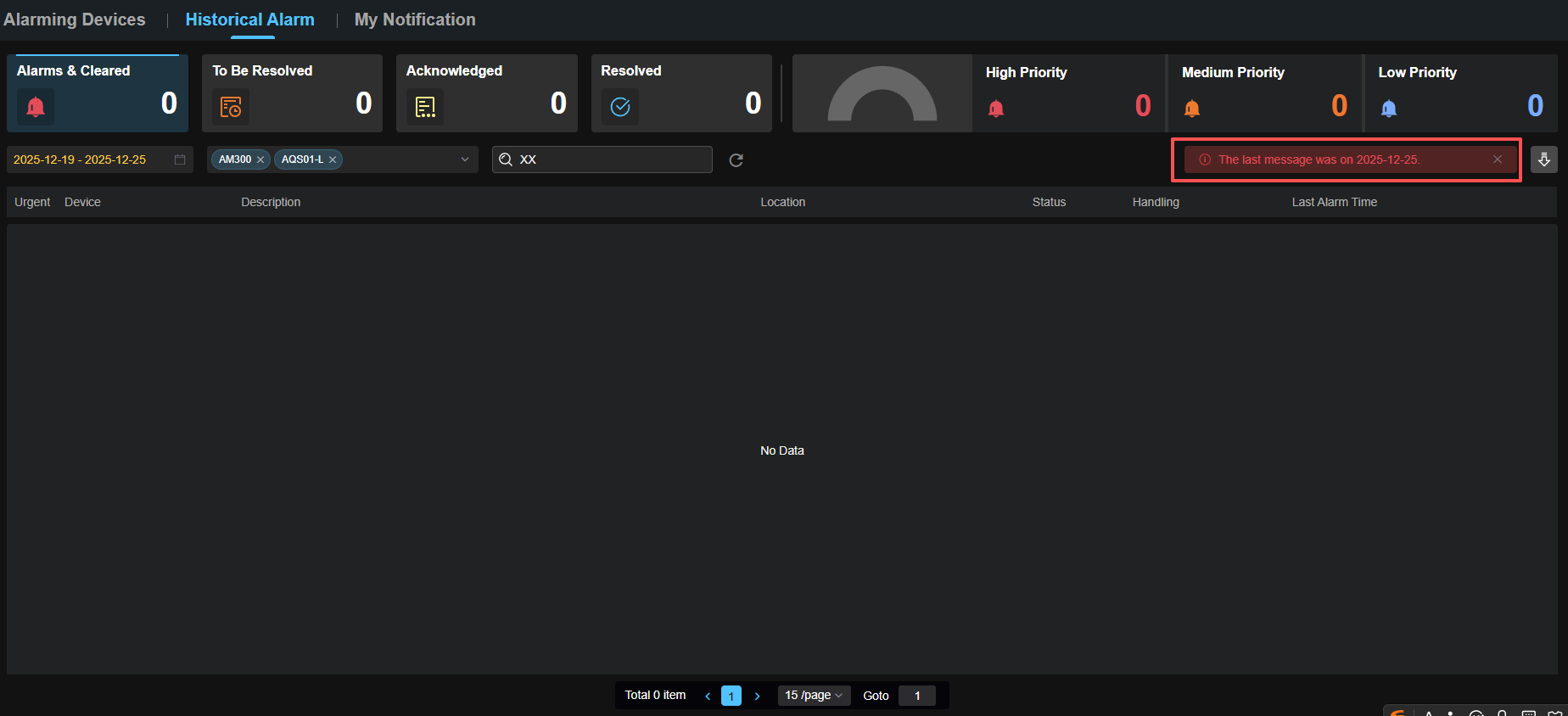Open the 15 /page size dropdown

[814, 696]
